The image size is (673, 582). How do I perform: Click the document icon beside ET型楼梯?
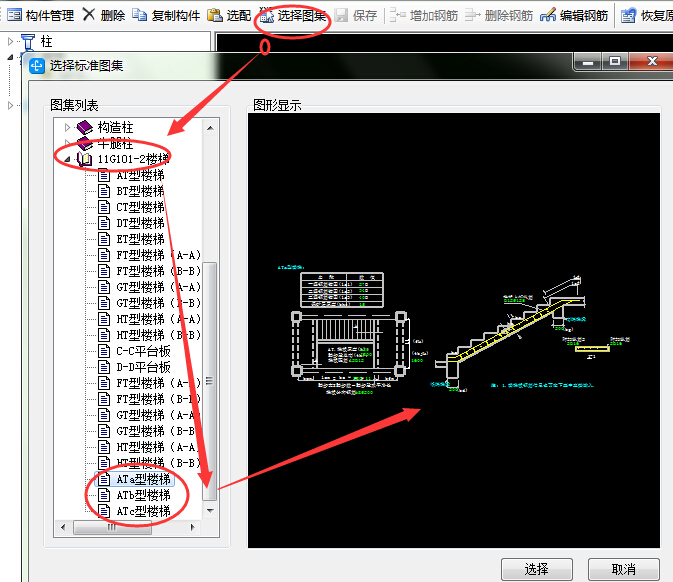coord(103,239)
